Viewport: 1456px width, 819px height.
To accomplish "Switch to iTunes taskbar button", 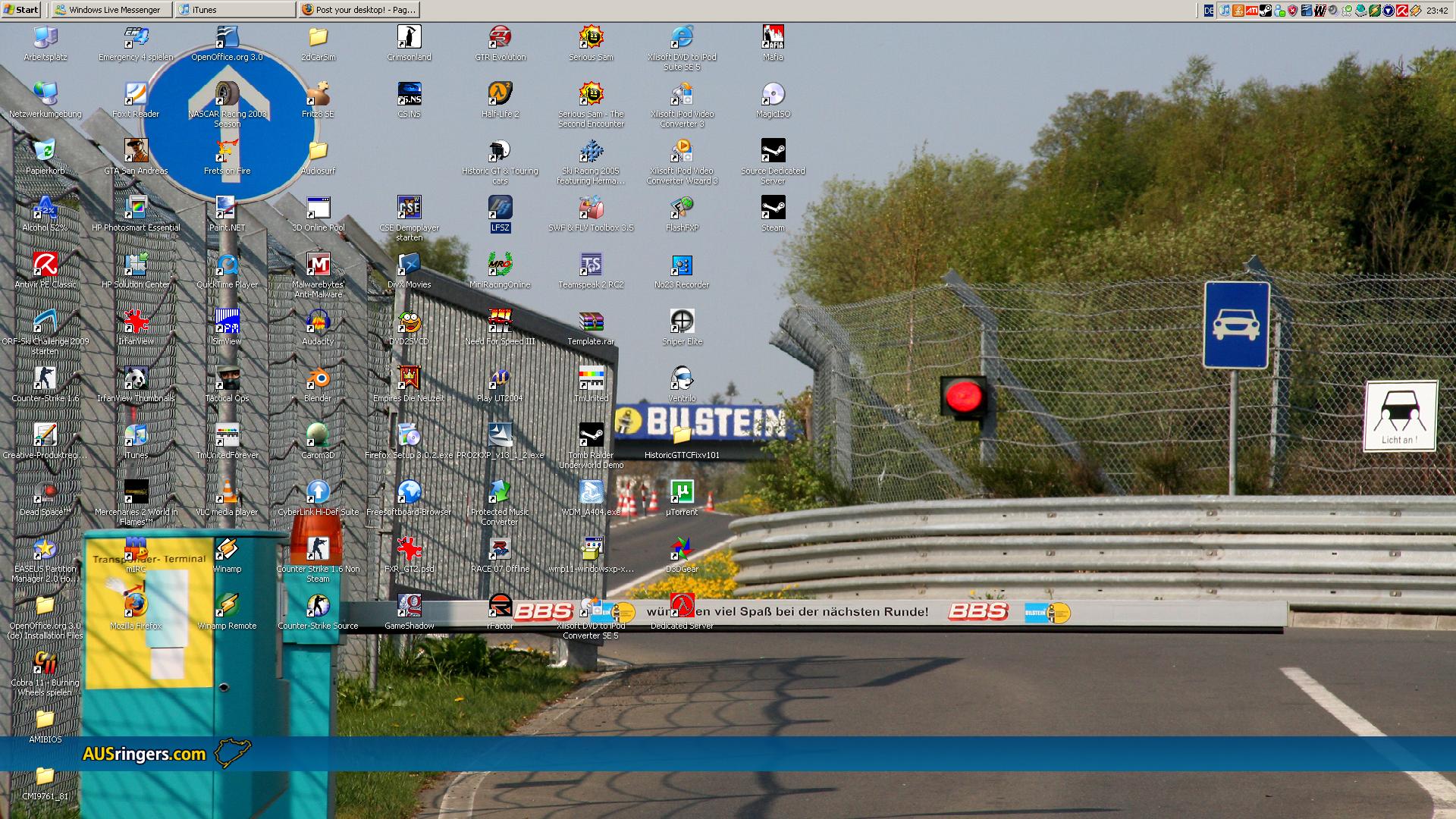I will [235, 10].
